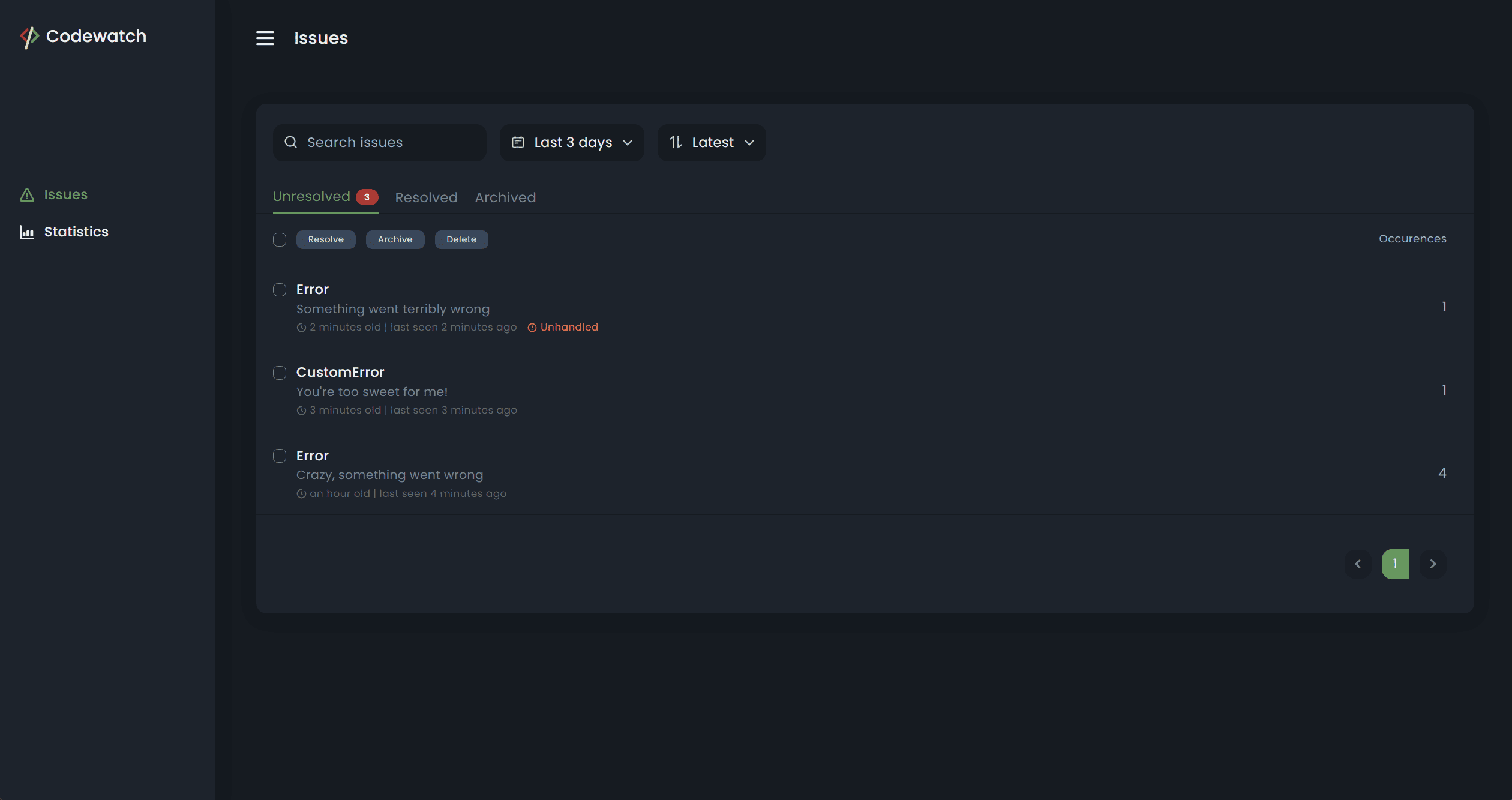Screen dimensions: 1512x800
Task: Open the CustomError issue title
Action: pyautogui.click(x=340, y=373)
